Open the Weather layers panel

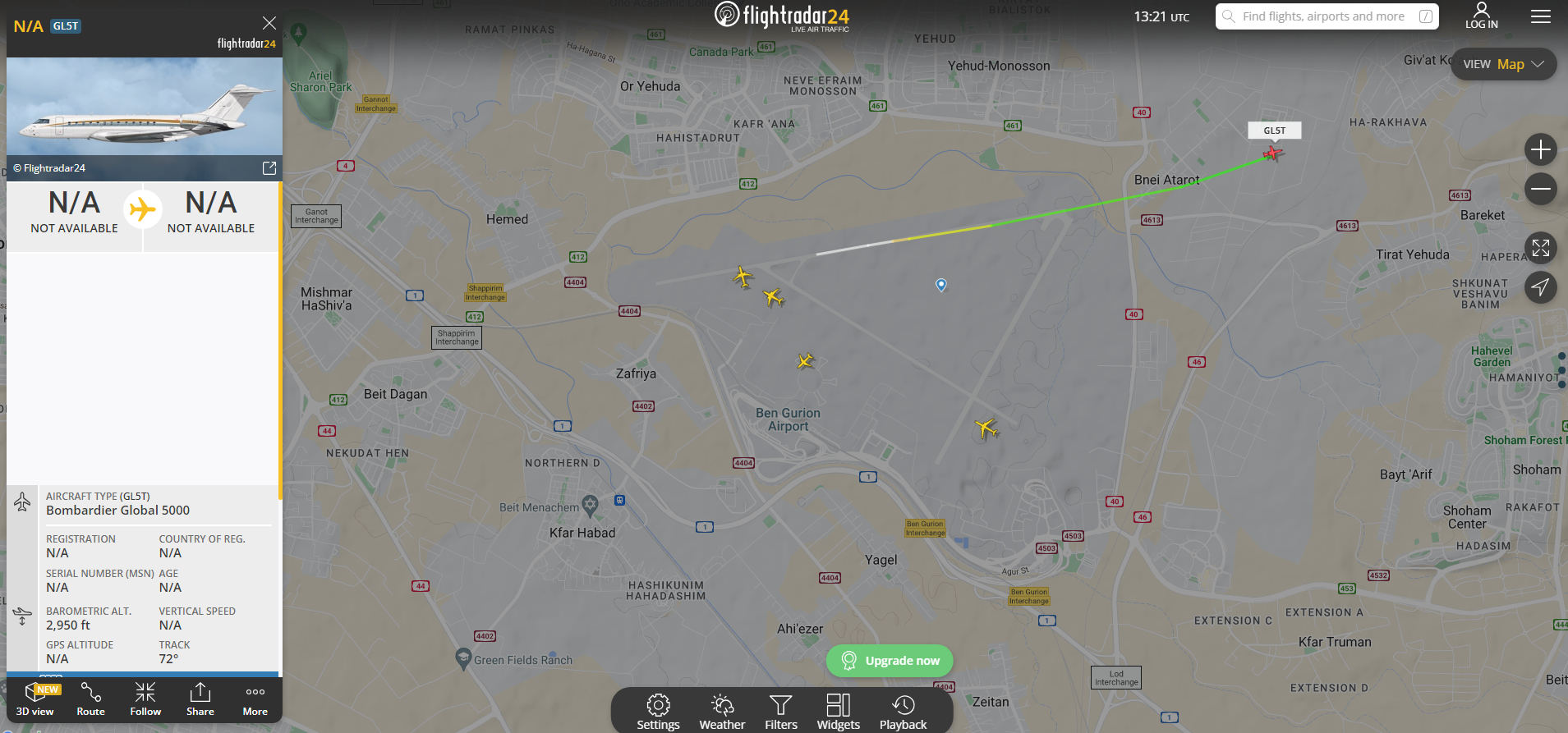(722, 712)
